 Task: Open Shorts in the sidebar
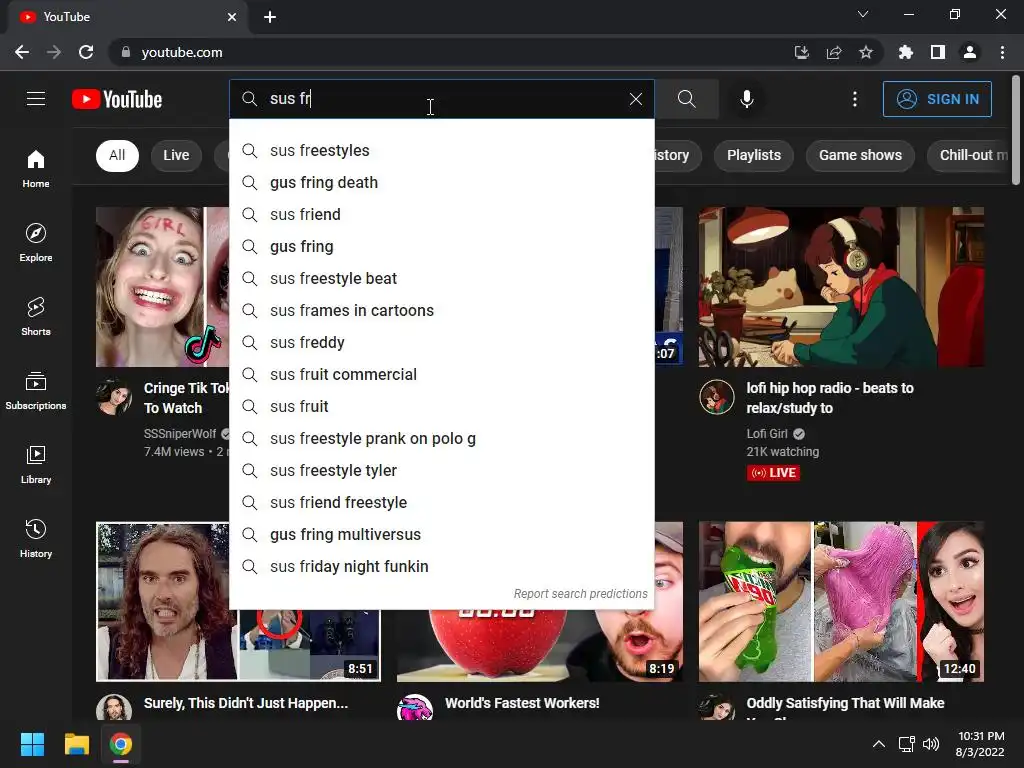tap(36, 317)
